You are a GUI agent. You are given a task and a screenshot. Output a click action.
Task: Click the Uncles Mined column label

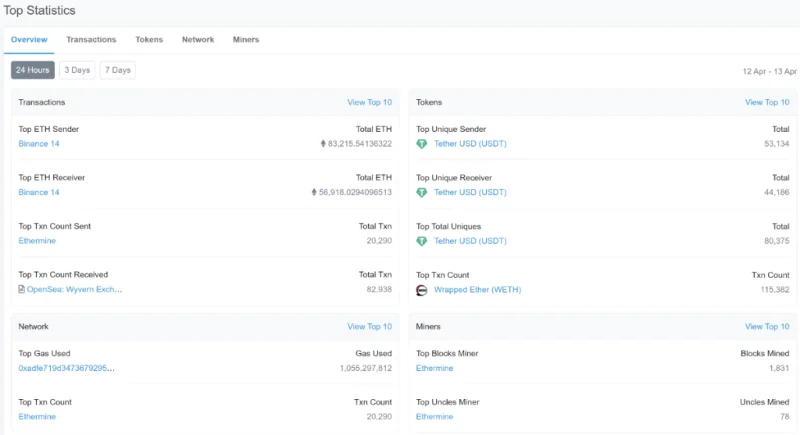[764, 402]
